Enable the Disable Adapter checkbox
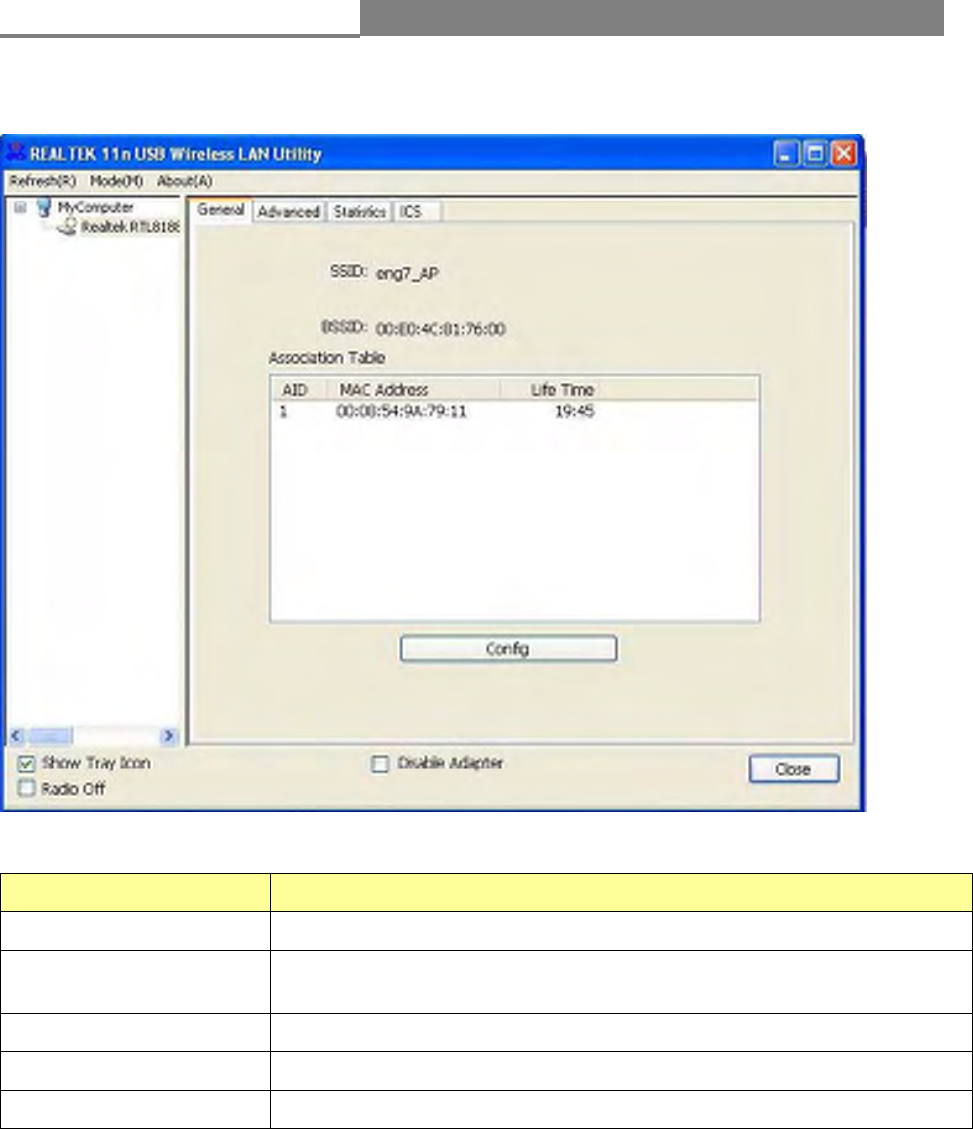 point(380,764)
